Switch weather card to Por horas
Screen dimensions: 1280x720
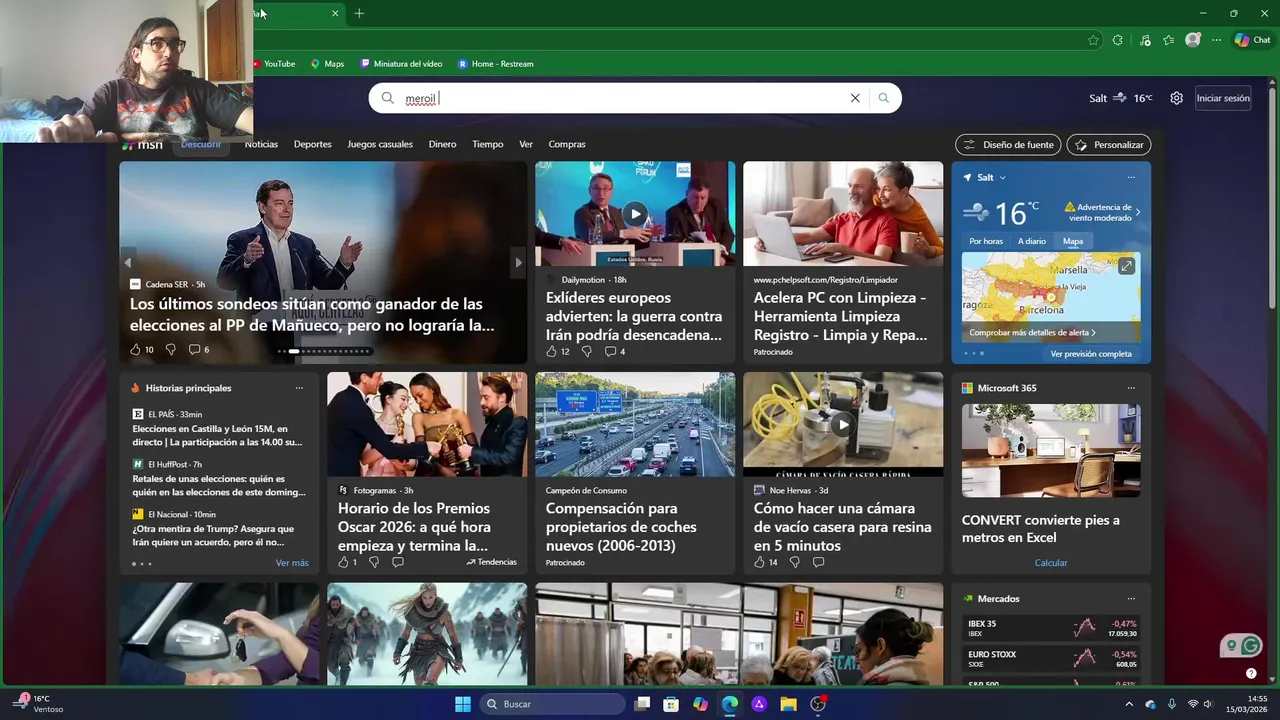(x=985, y=241)
